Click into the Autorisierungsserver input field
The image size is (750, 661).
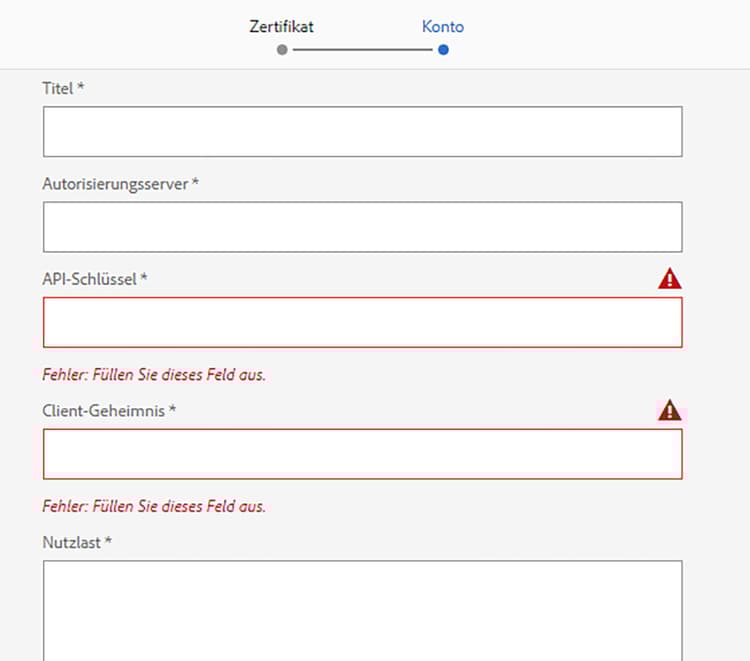tap(362, 227)
